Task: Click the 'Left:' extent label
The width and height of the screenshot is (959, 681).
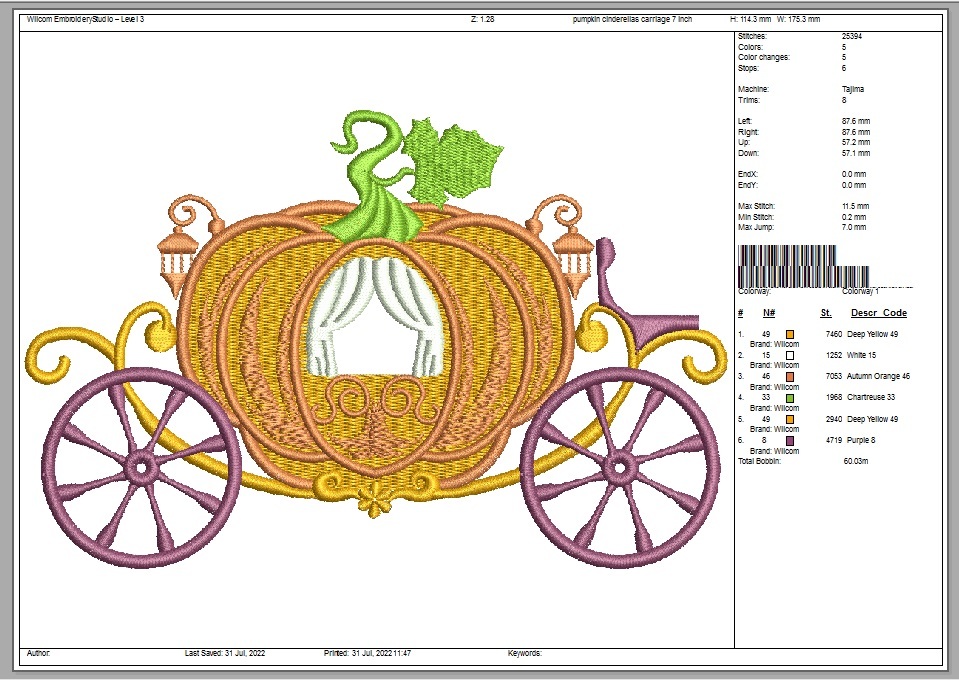Action: pyautogui.click(x=745, y=121)
